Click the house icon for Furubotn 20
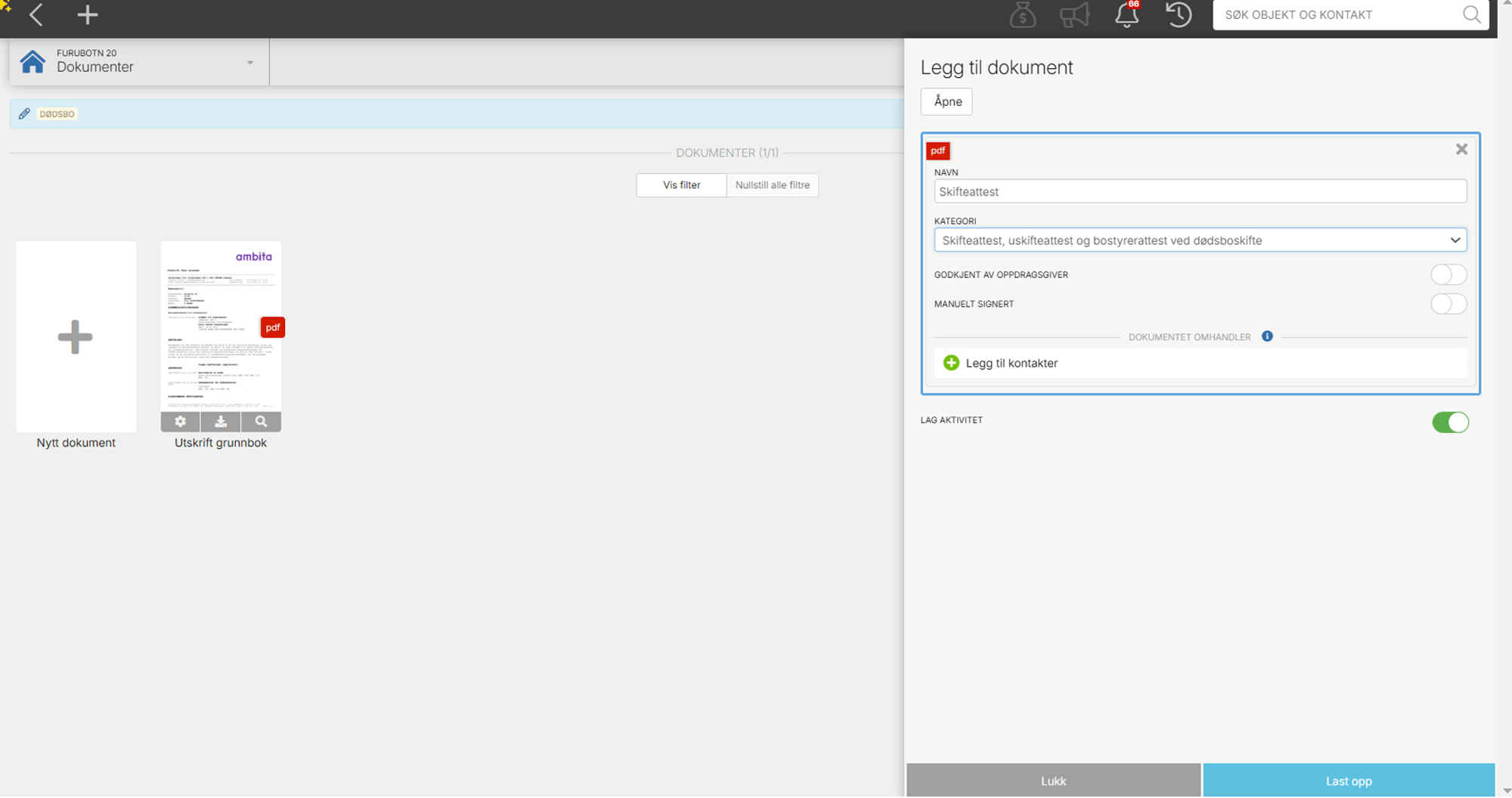 pyautogui.click(x=33, y=61)
